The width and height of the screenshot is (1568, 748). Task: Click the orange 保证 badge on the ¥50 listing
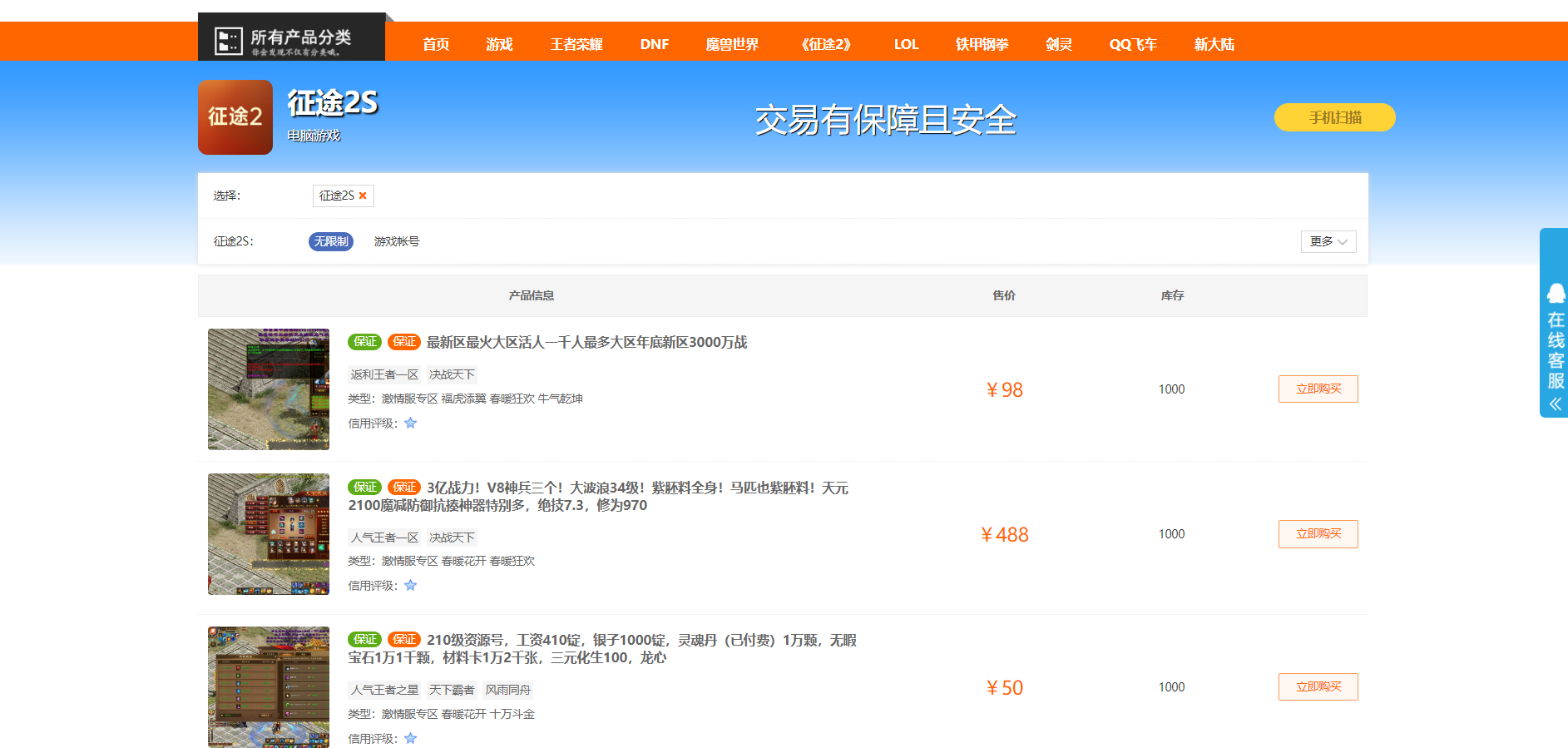coord(404,640)
